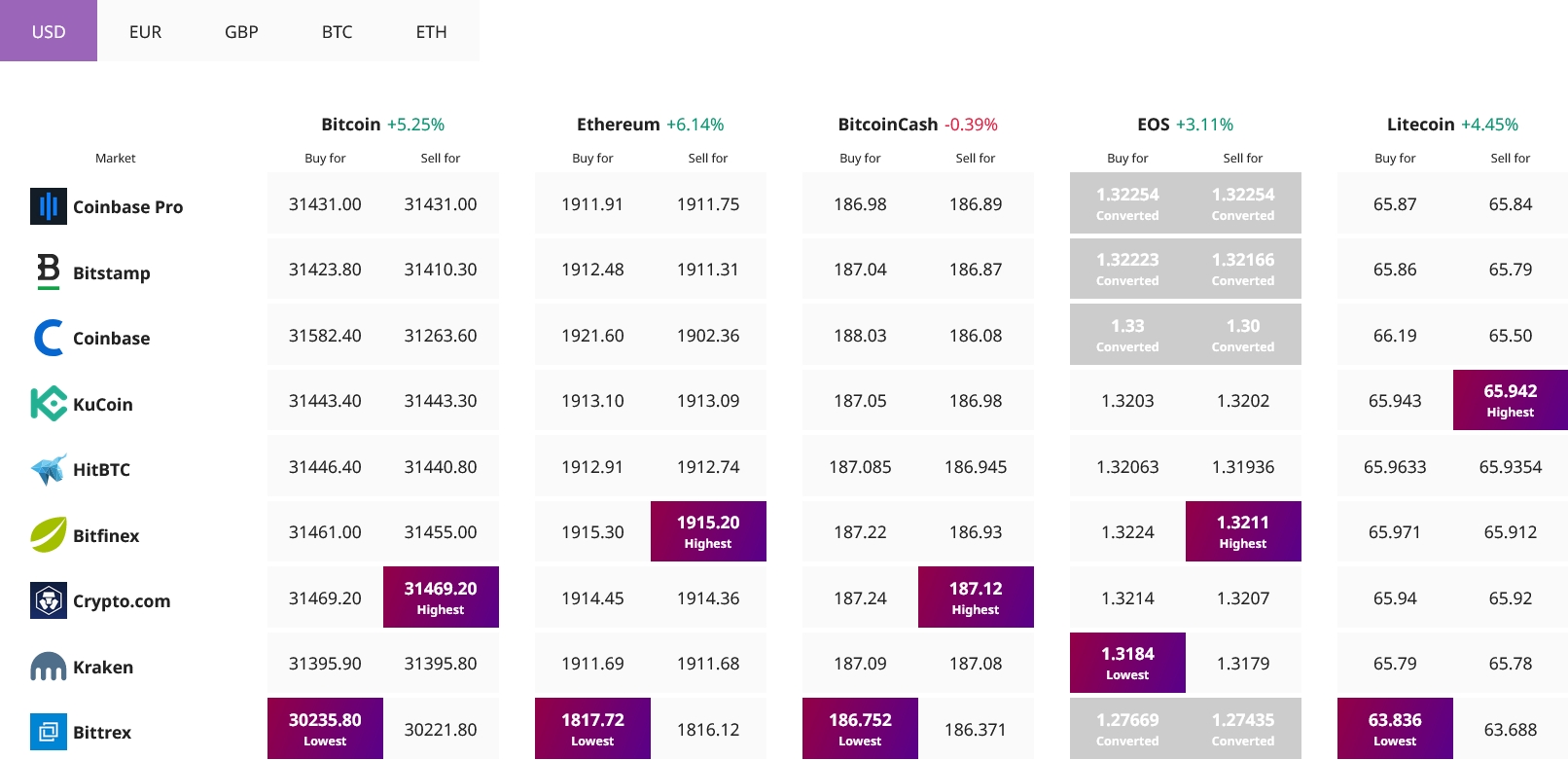
Task: Open the ETH currency tab
Action: (432, 31)
